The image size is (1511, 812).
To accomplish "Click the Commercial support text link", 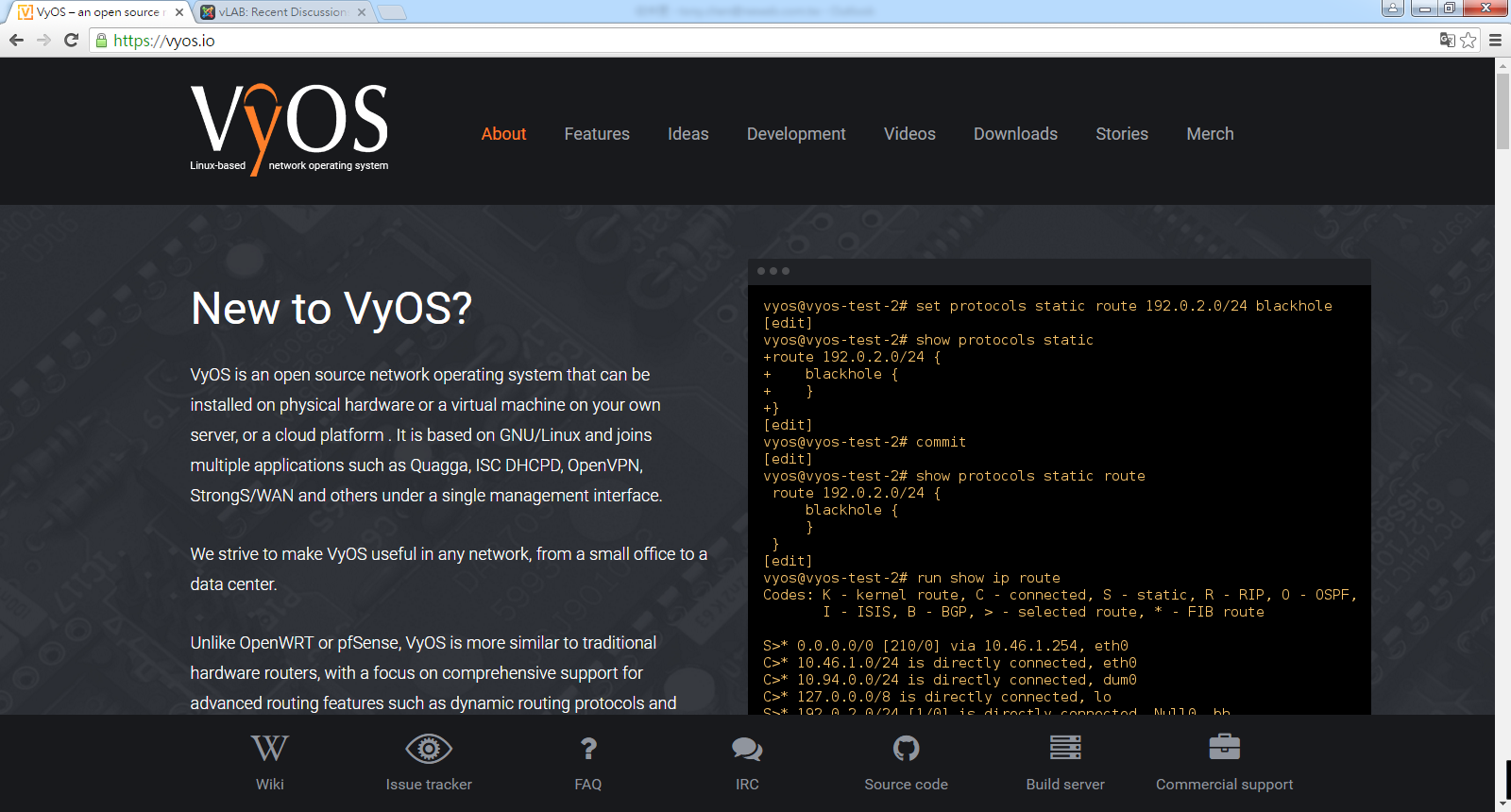I will pyautogui.click(x=1225, y=785).
